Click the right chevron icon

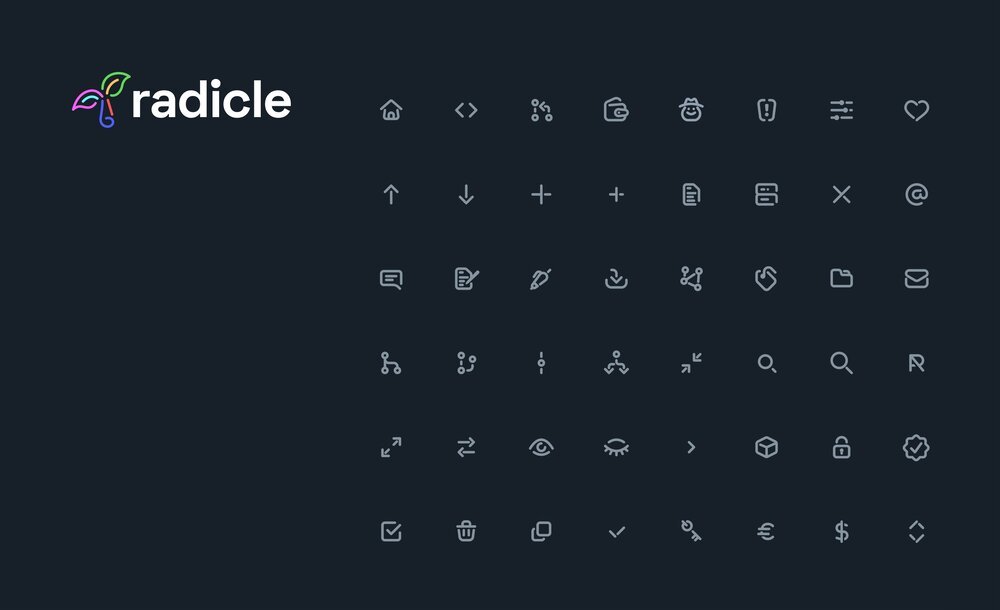tap(691, 448)
